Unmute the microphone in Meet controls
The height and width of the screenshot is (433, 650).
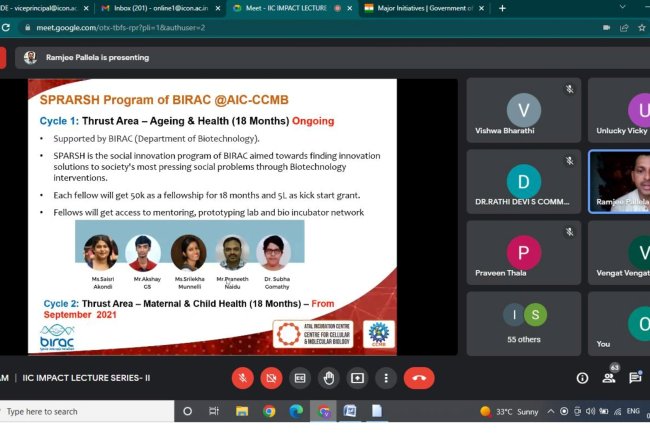click(243, 378)
